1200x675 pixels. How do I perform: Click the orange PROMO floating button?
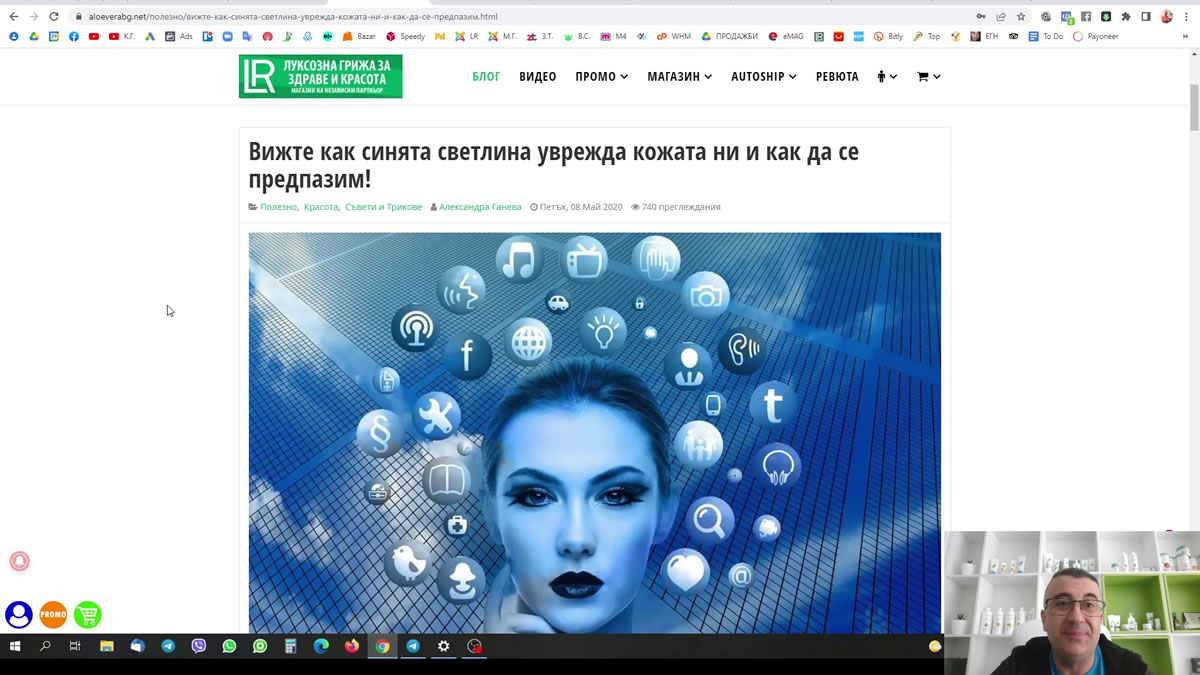coord(53,614)
